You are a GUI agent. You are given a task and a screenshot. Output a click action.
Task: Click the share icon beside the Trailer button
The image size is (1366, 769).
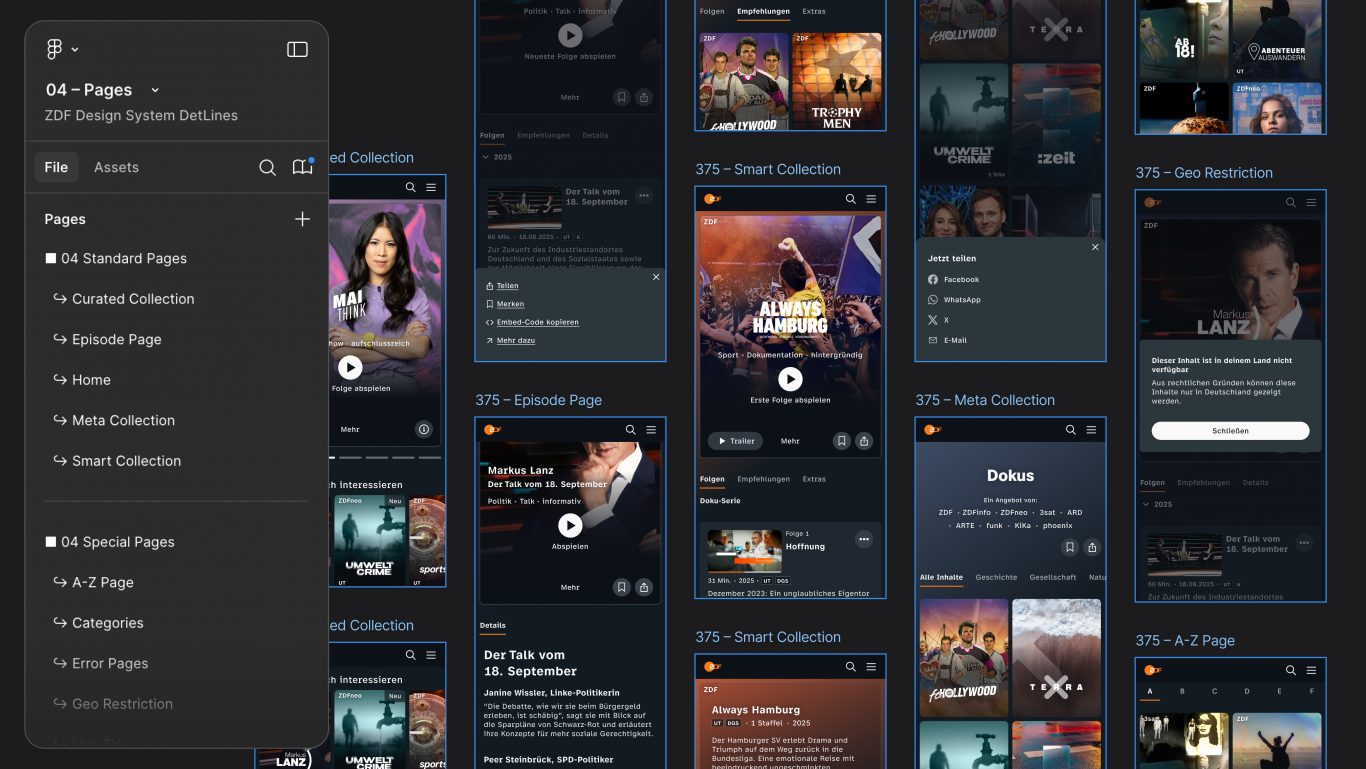[864, 441]
